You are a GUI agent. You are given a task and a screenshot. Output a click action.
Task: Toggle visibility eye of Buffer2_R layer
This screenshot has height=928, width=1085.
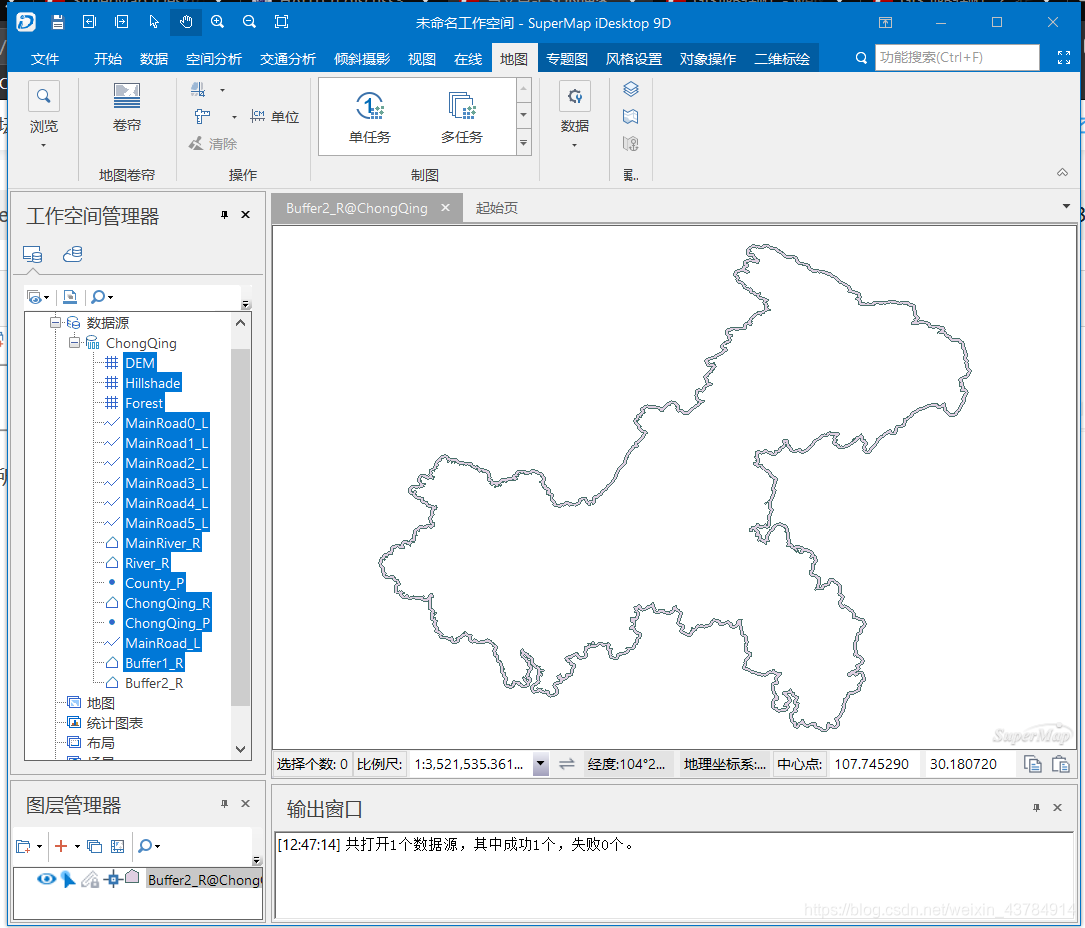(x=46, y=879)
